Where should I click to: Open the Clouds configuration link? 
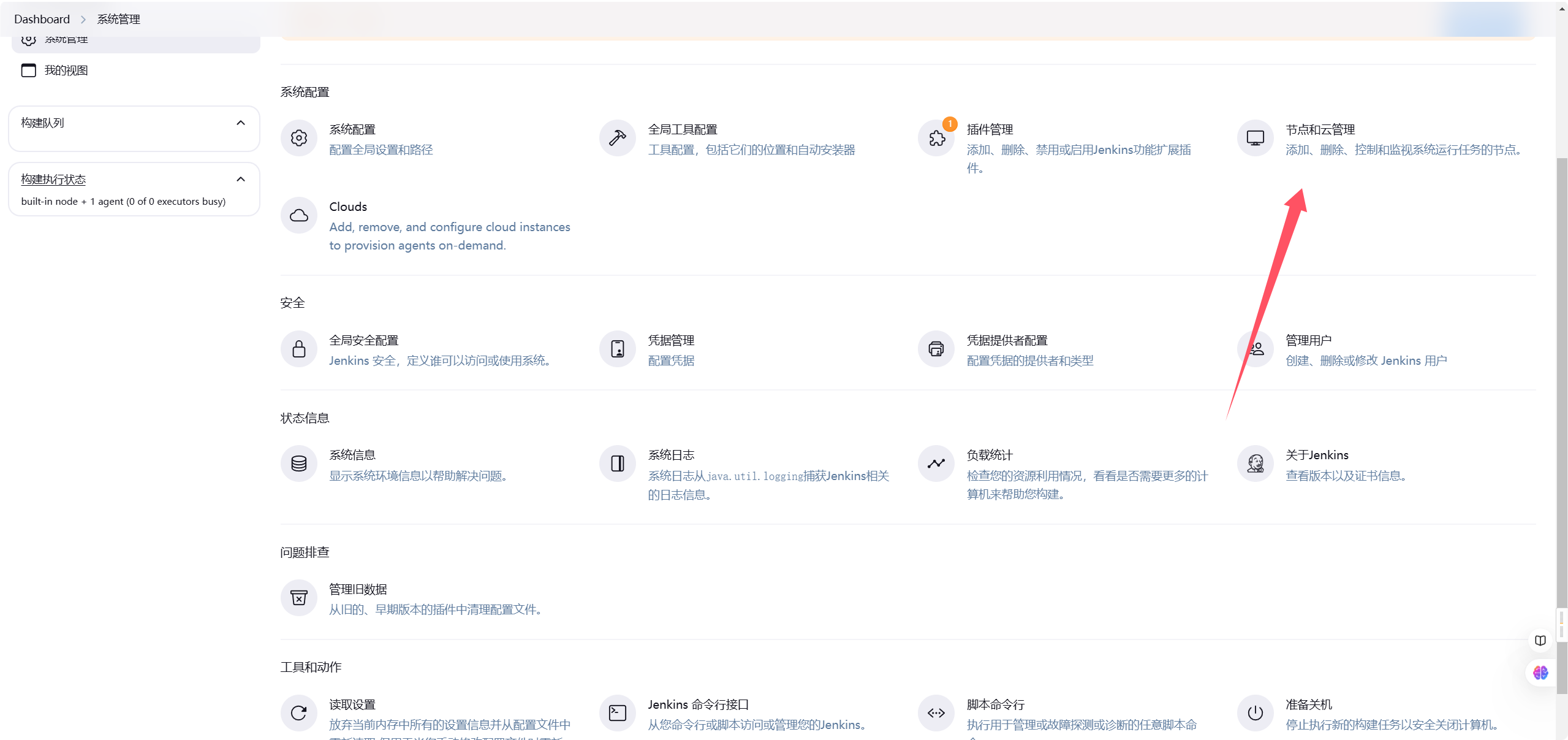[348, 207]
